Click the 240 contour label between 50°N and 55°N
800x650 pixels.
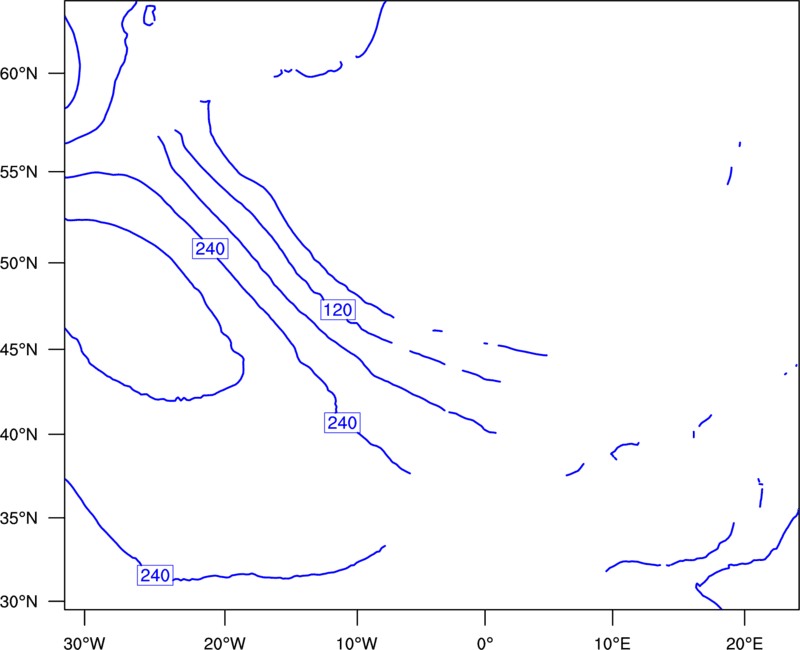coord(210,248)
